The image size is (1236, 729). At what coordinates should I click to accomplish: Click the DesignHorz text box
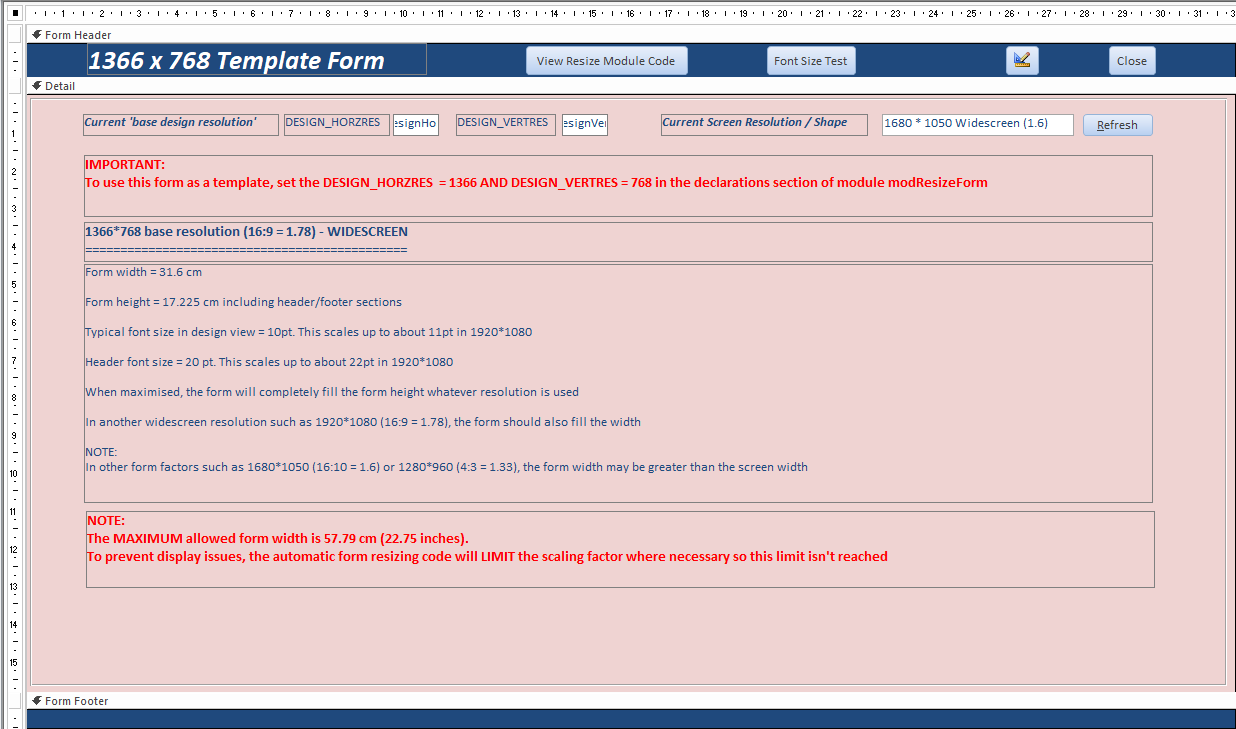click(416, 124)
